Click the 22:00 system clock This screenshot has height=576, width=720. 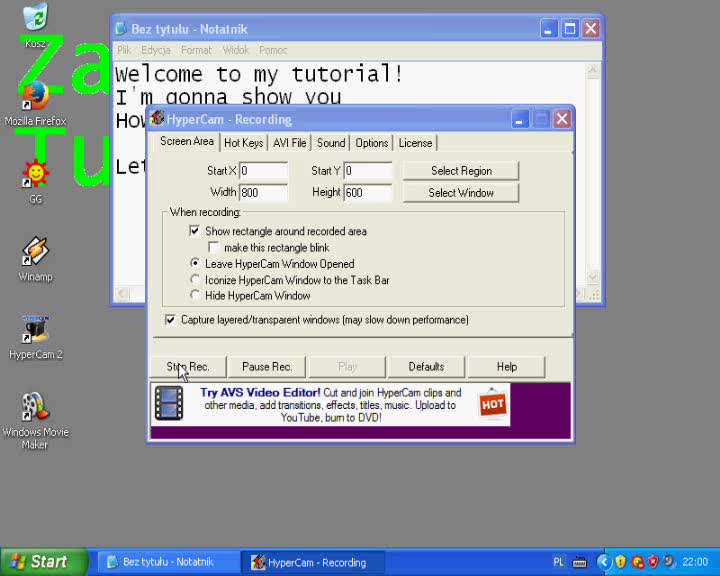click(695, 562)
